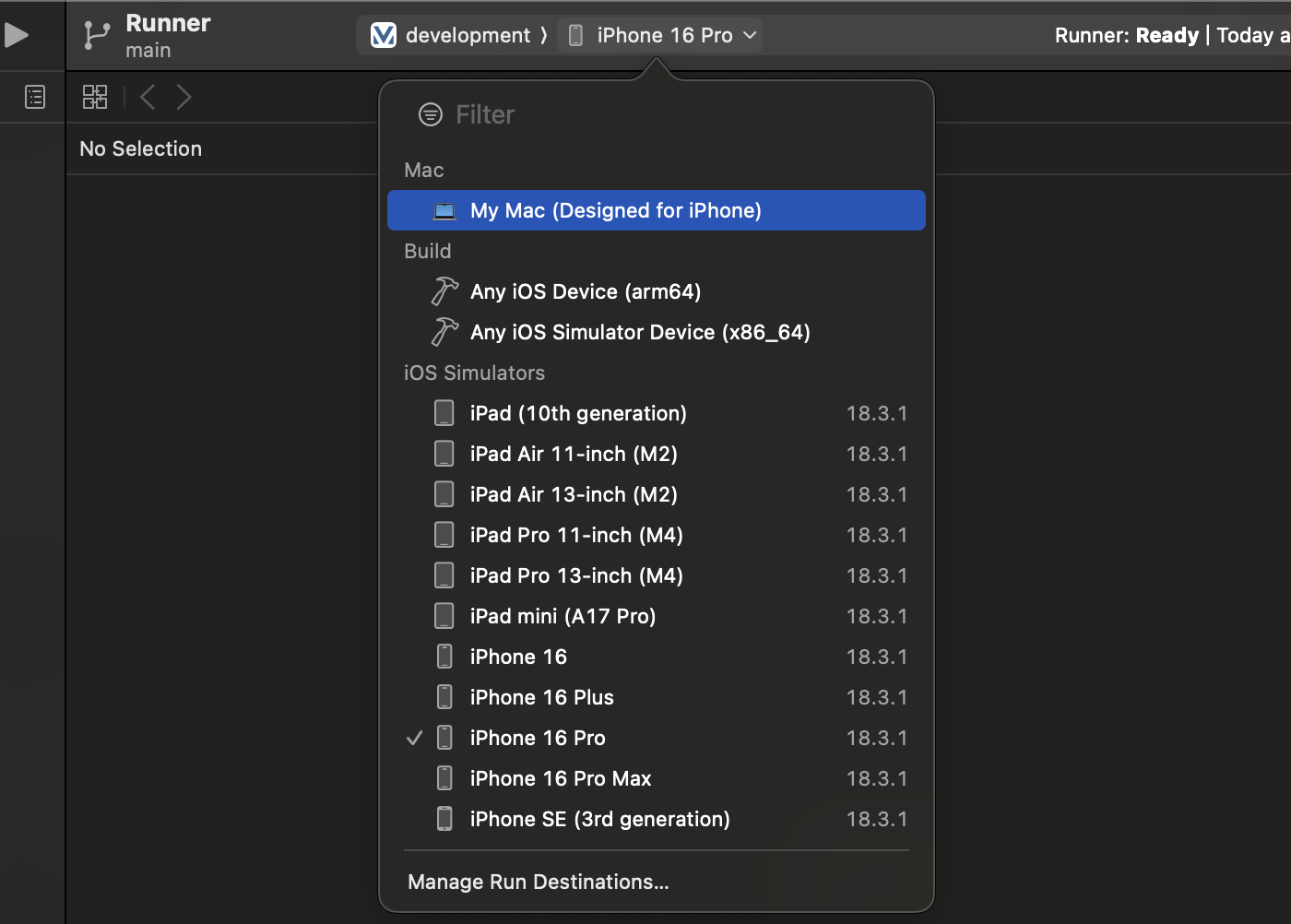
Task: Select the checked iPhone 16 Pro simulator
Action: pyautogui.click(x=657, y=738)
